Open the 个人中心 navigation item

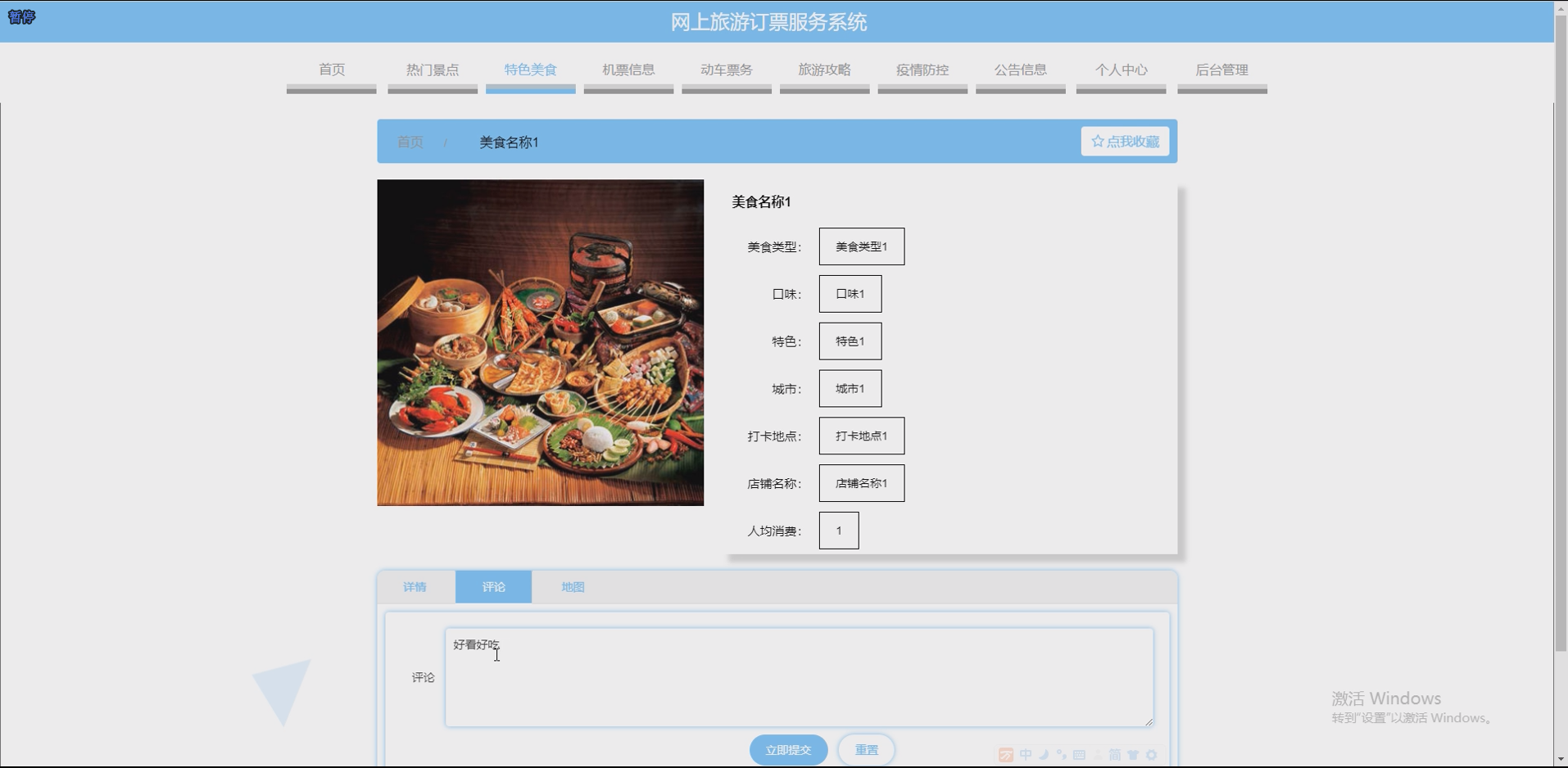coord(1122,70)
